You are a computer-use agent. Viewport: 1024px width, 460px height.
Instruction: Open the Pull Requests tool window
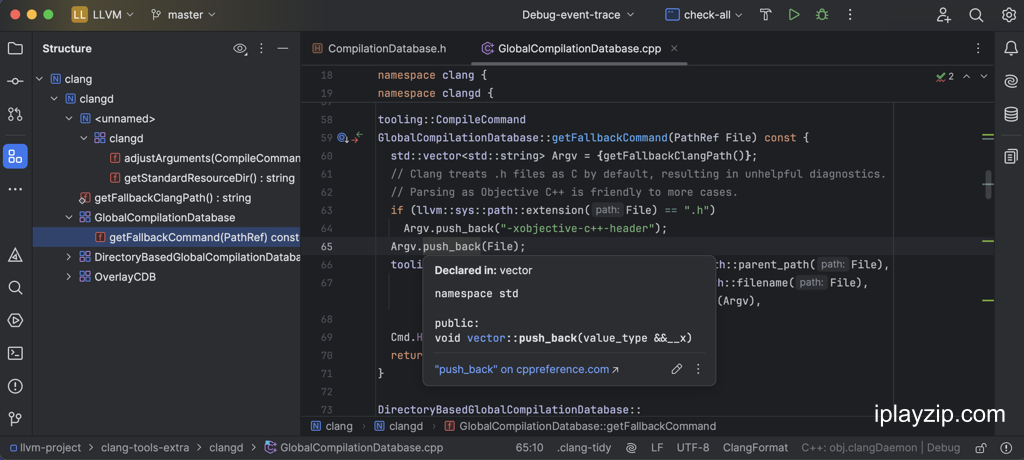click(x=15, y=114)
